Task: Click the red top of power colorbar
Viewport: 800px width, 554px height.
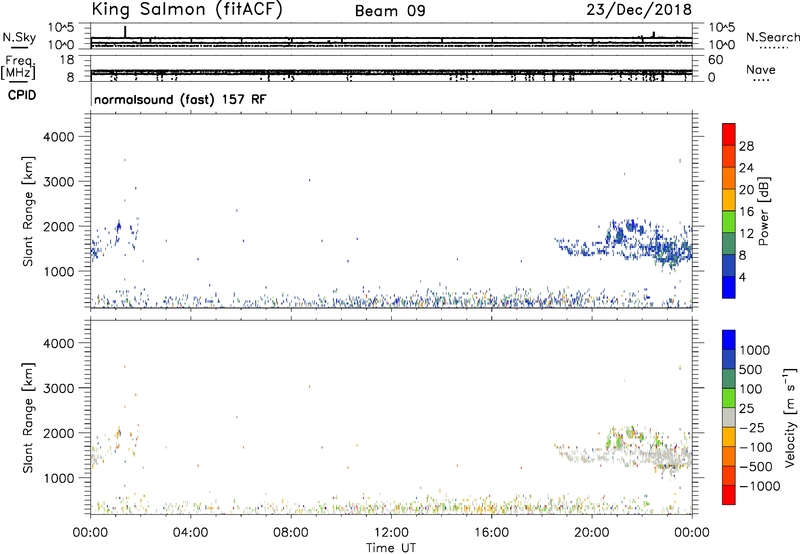Action: click(x=729, y=134)
